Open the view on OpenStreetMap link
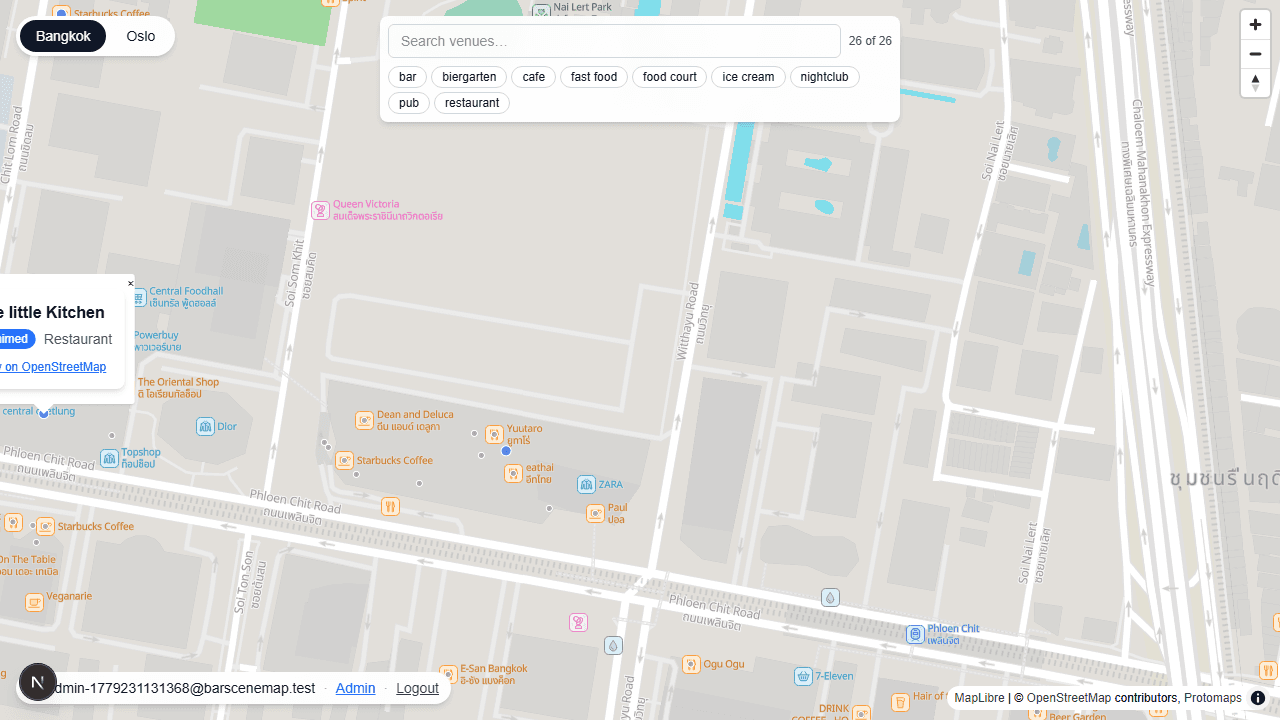Image resolution: width=1280 pixels, height=720 pixels. coord(53,367)
